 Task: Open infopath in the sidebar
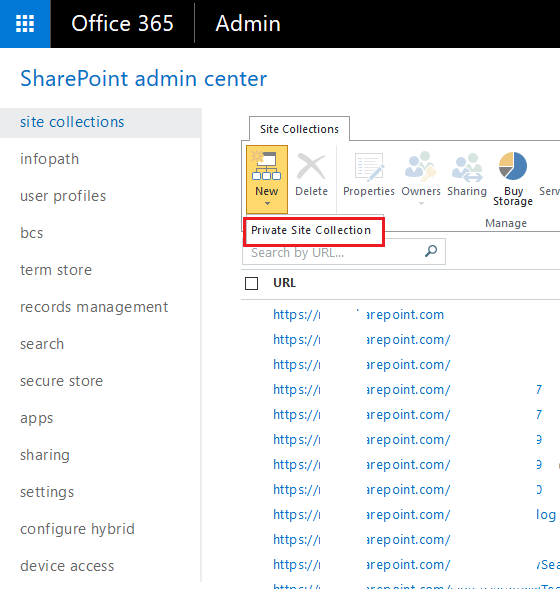[x=50, y=159]
